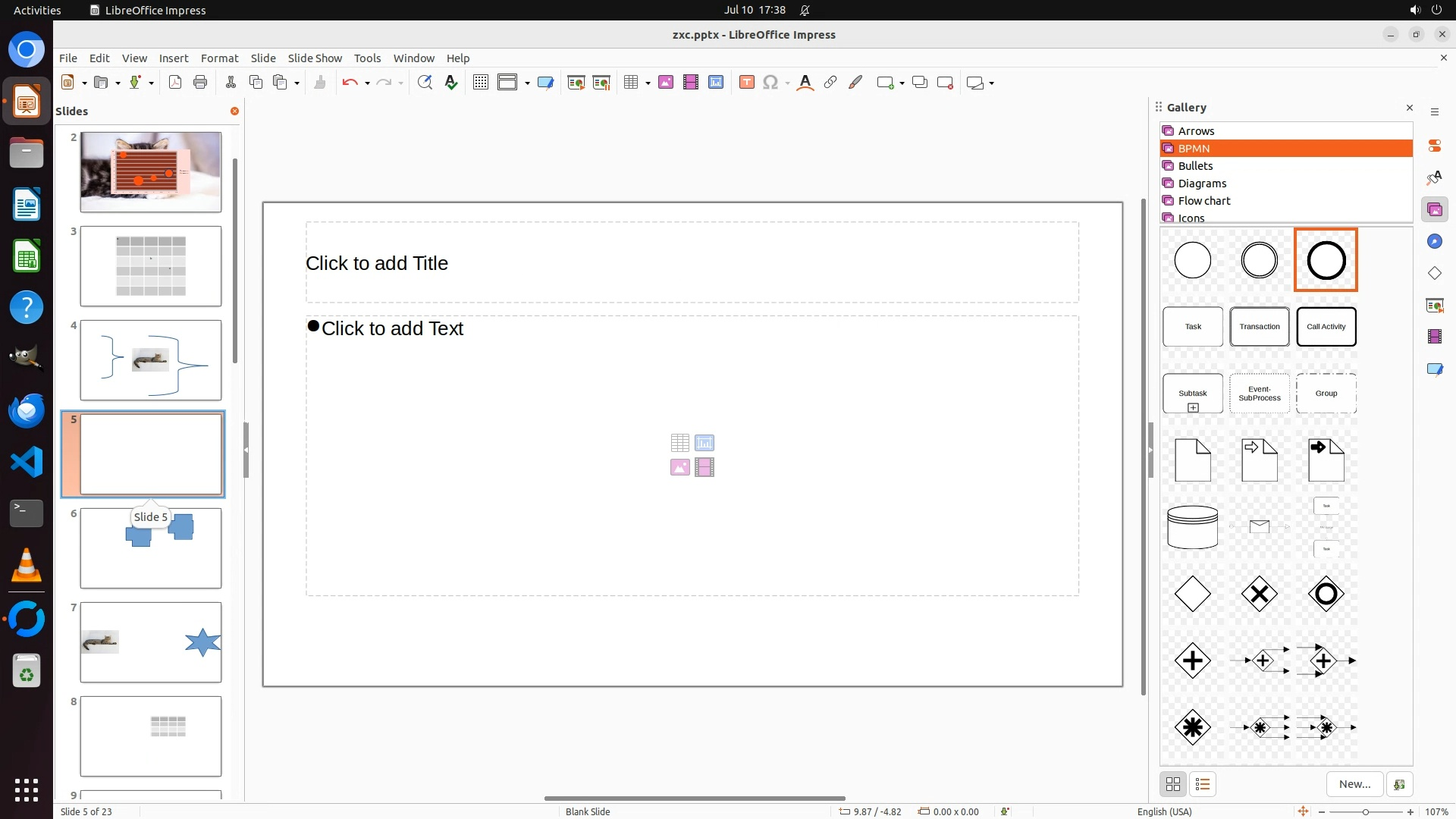Screen dimensions: 1456x819
Task: Open Fontwork text icon
Action: tap(805, 83)
